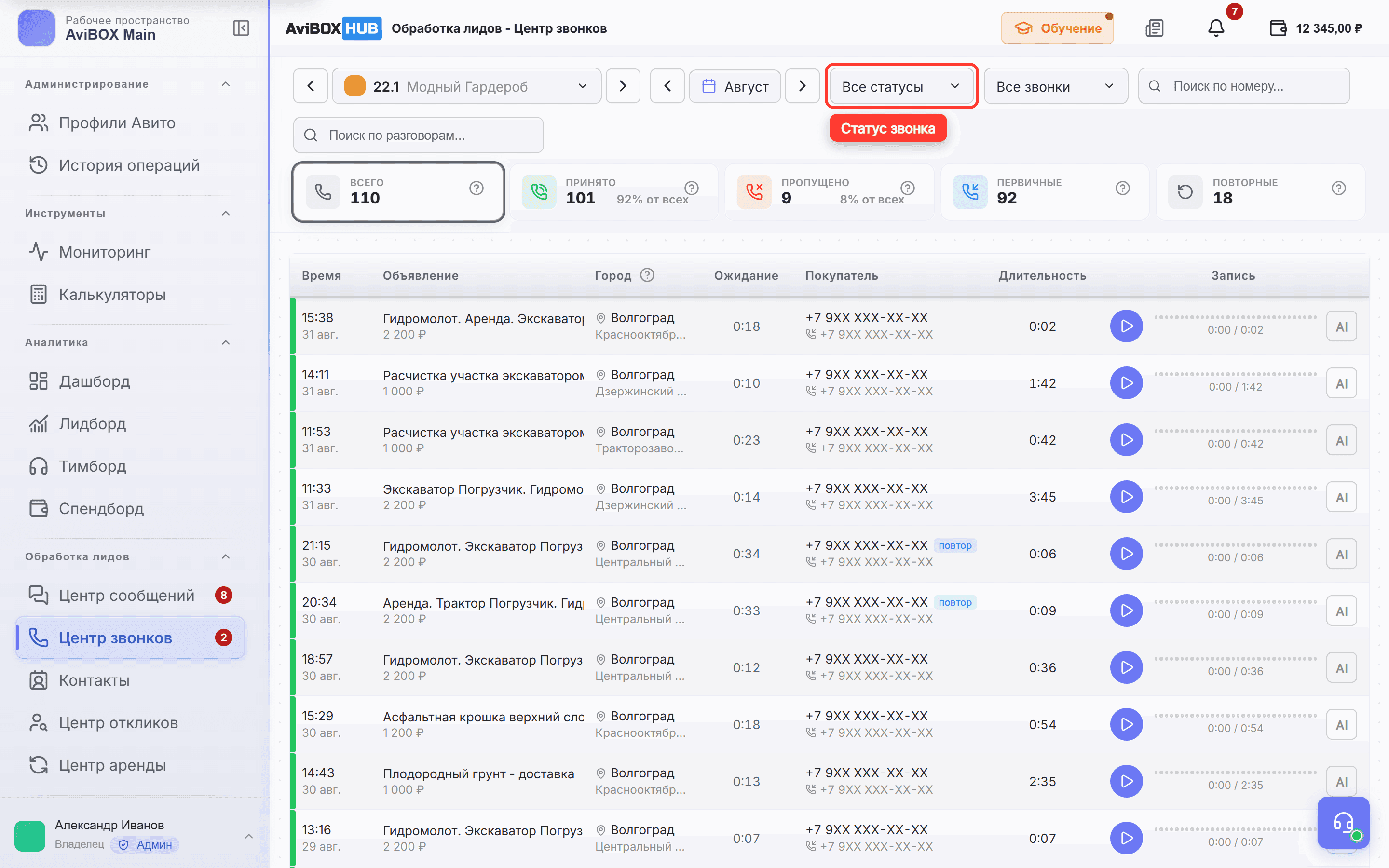
Task: Open the Все звонки dropdown
Action: pos(1056,86)
